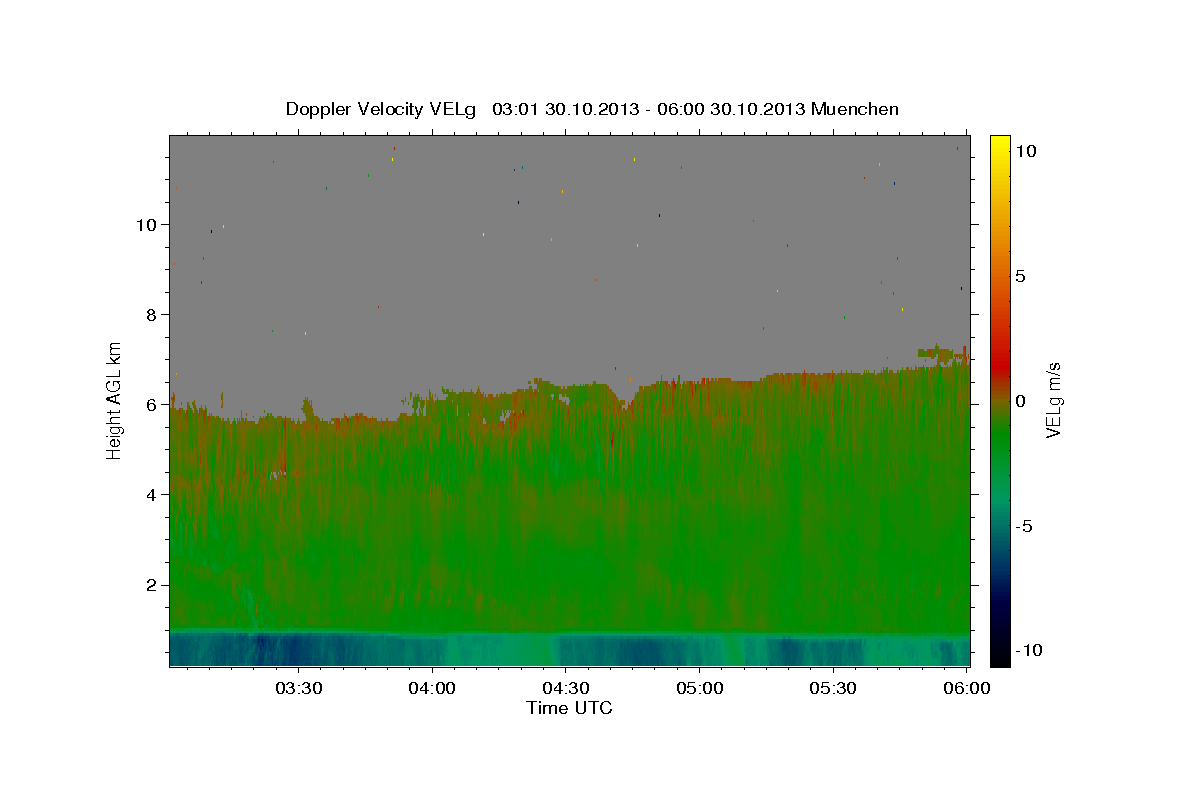Click the colorbar value -10
Viewport: 1200px width, 800px height.
(x=1030, y=650)
